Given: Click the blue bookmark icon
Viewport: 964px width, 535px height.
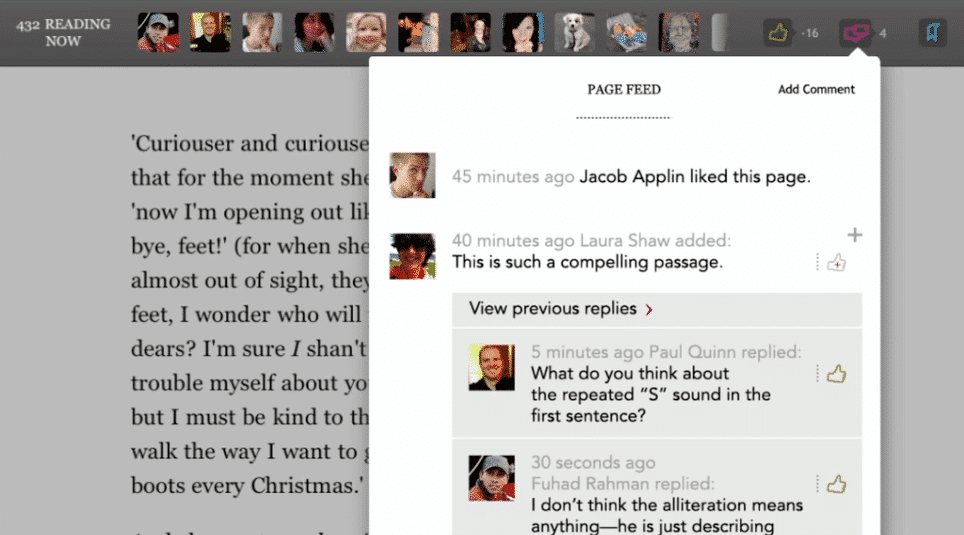Looking at the screenshot, I should (933, 33).
